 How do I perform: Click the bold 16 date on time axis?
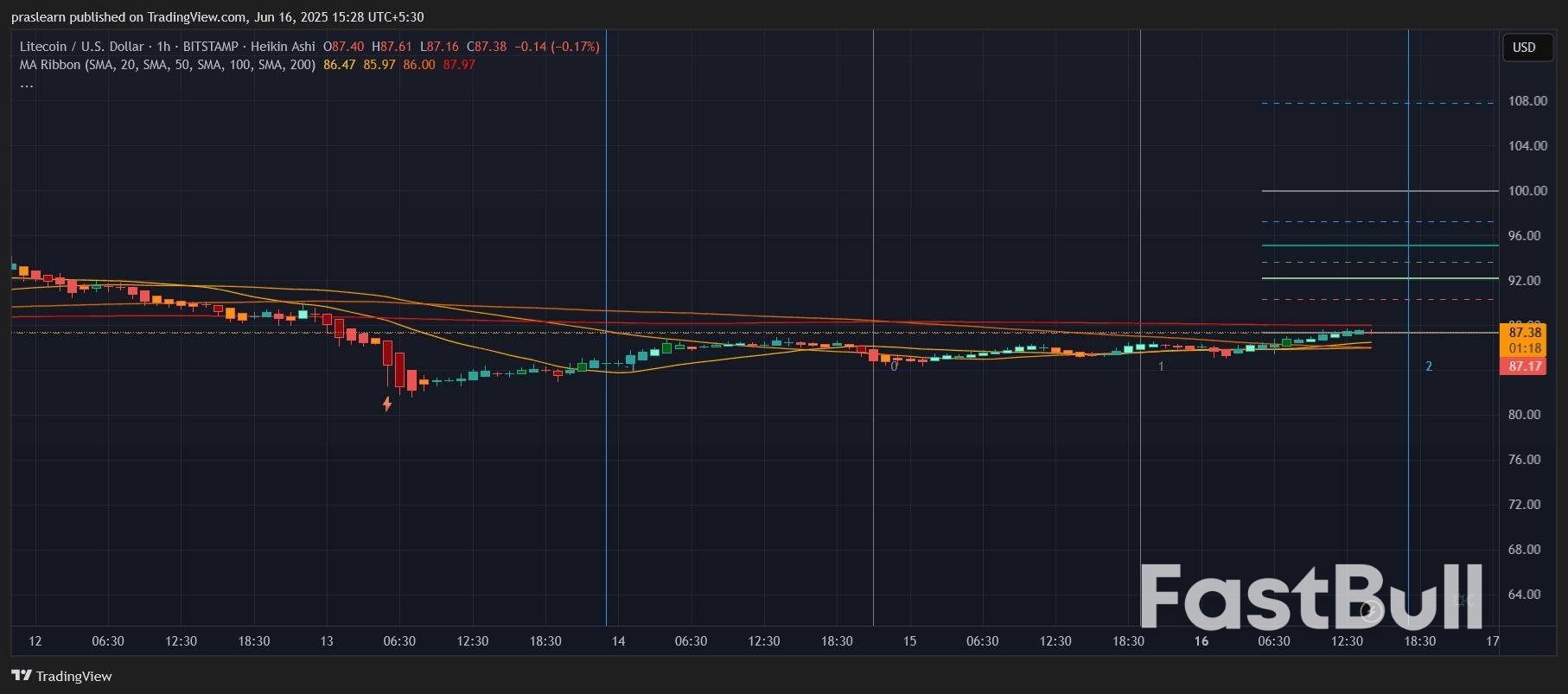pyautogui.click(x=1201, y=641)
